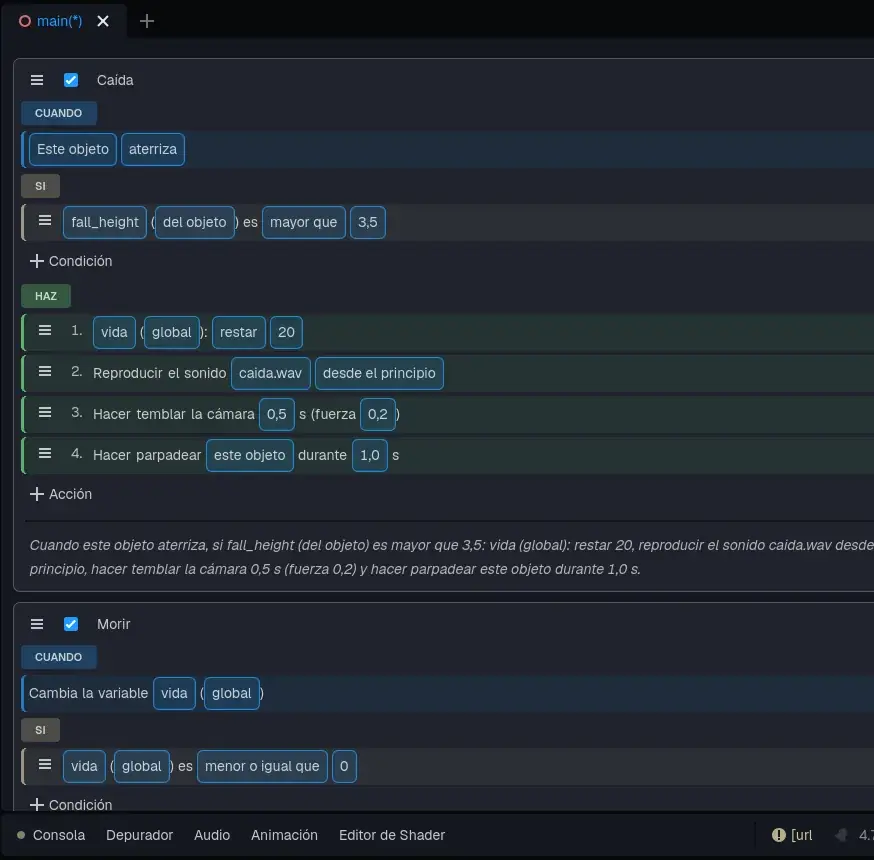Click the HAZ label in the Caída event
Image resolution: width=874 pixels, height=860 pixels.
tap(46, 296)
